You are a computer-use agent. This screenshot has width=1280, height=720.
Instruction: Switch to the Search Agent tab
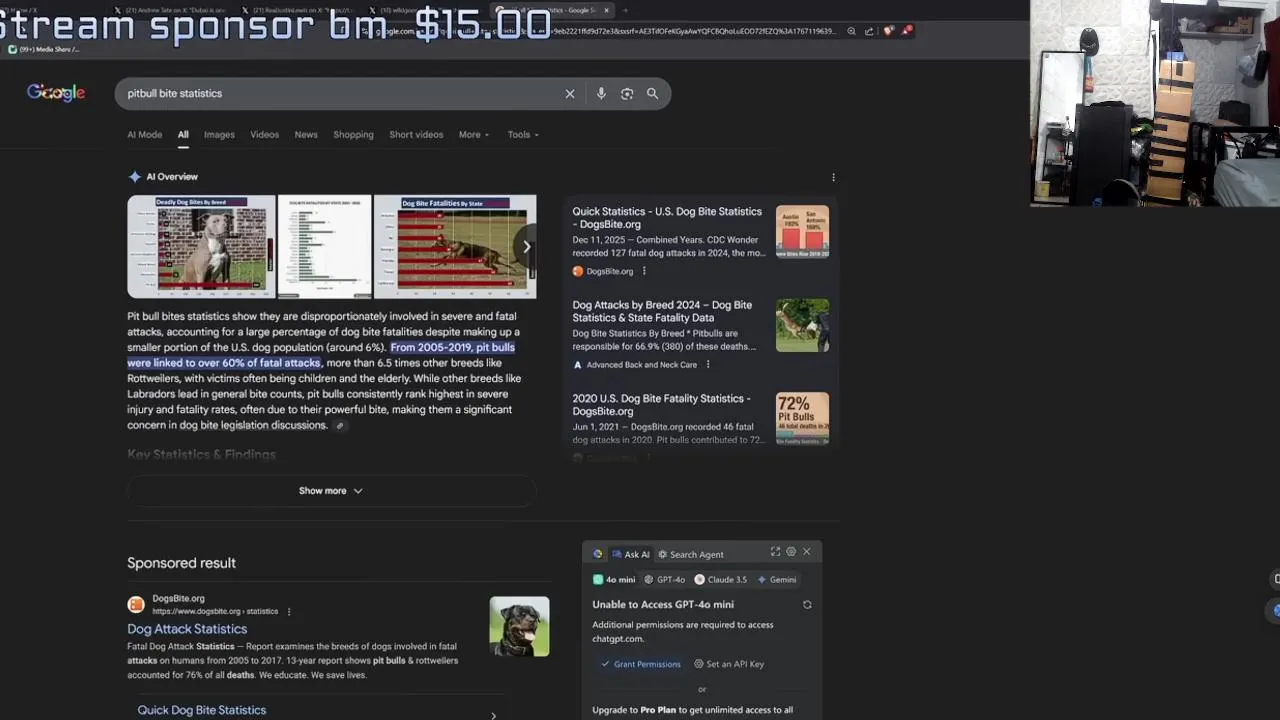click(690, 554)
